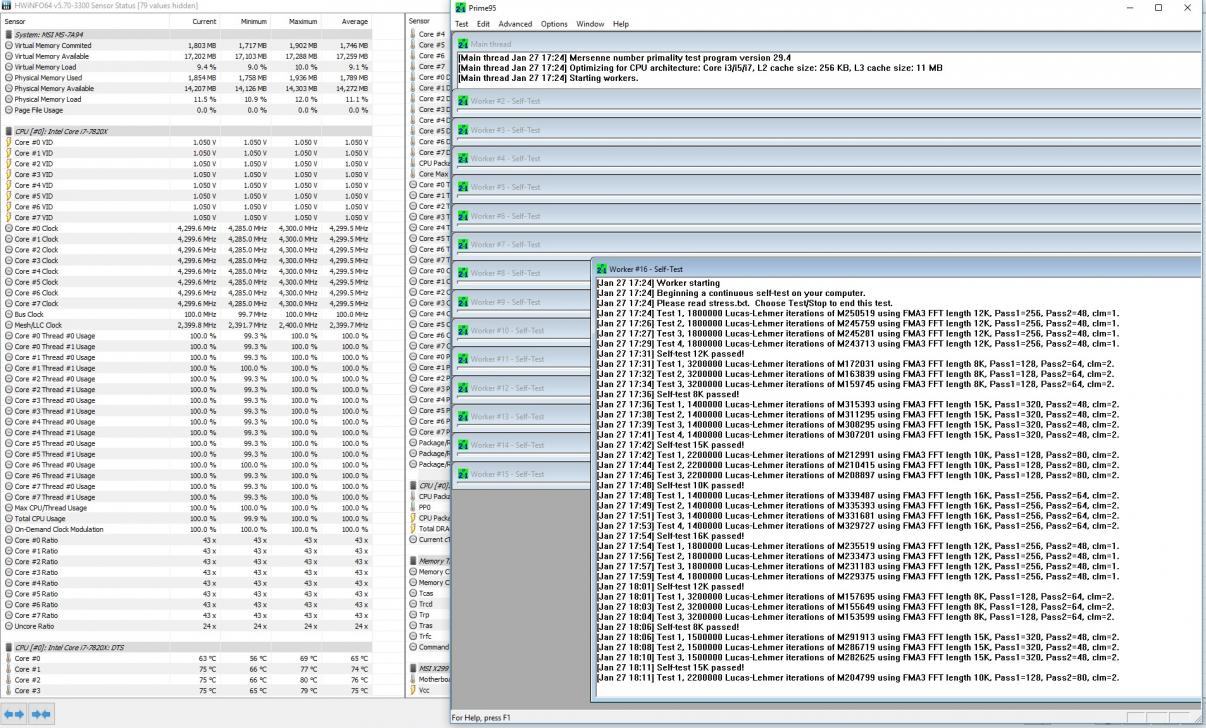Click the Worker #10 - Self-Test window icon

[463, 330]
